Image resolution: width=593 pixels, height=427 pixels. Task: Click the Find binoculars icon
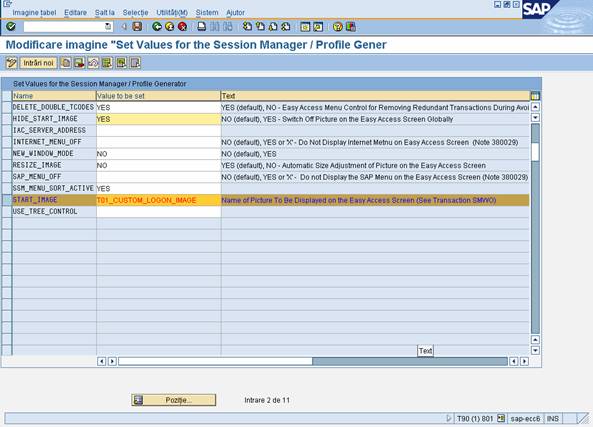point(215,26)
